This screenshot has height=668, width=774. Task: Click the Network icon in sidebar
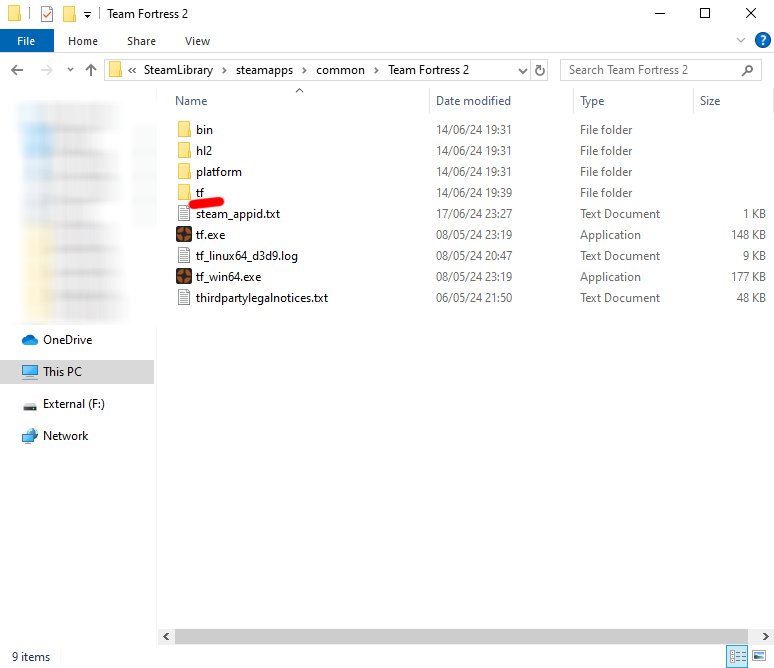point(30,436)
